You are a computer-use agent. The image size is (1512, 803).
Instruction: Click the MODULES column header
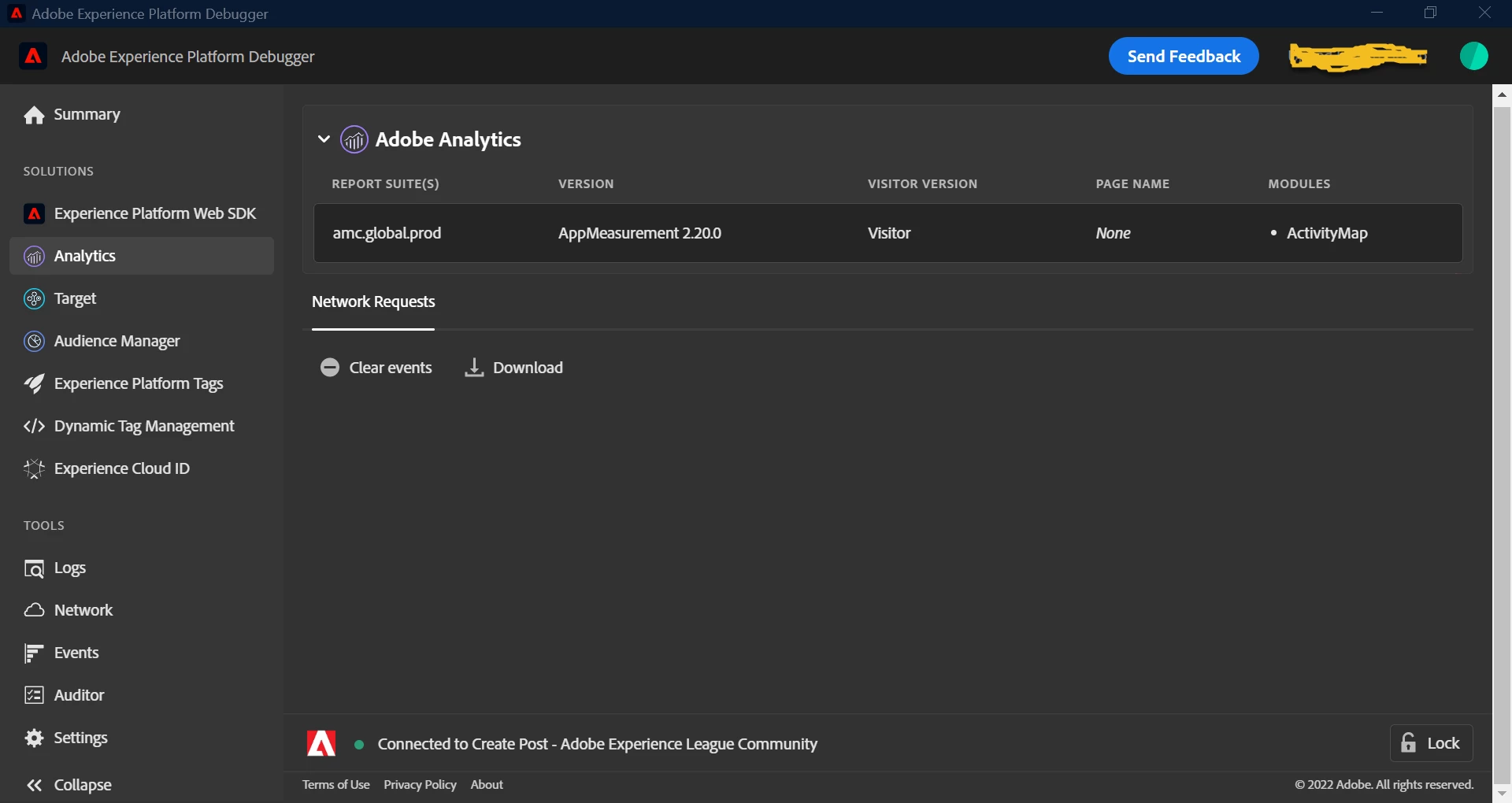point(1299,183)
